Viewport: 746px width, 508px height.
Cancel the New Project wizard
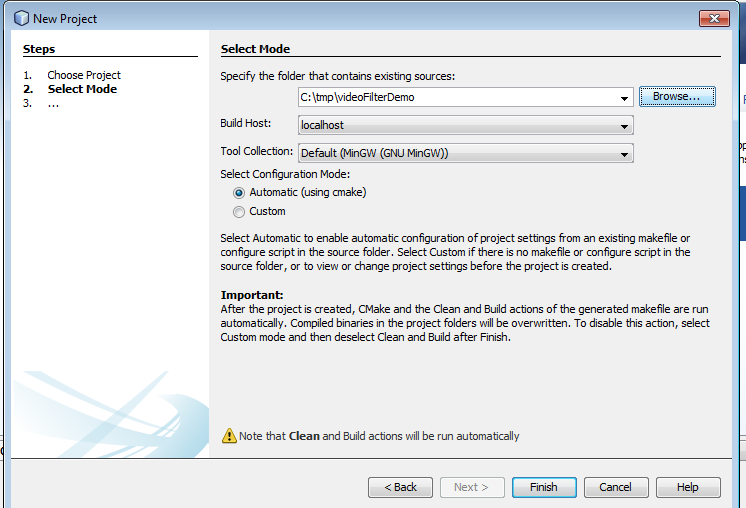click(615, 487)
